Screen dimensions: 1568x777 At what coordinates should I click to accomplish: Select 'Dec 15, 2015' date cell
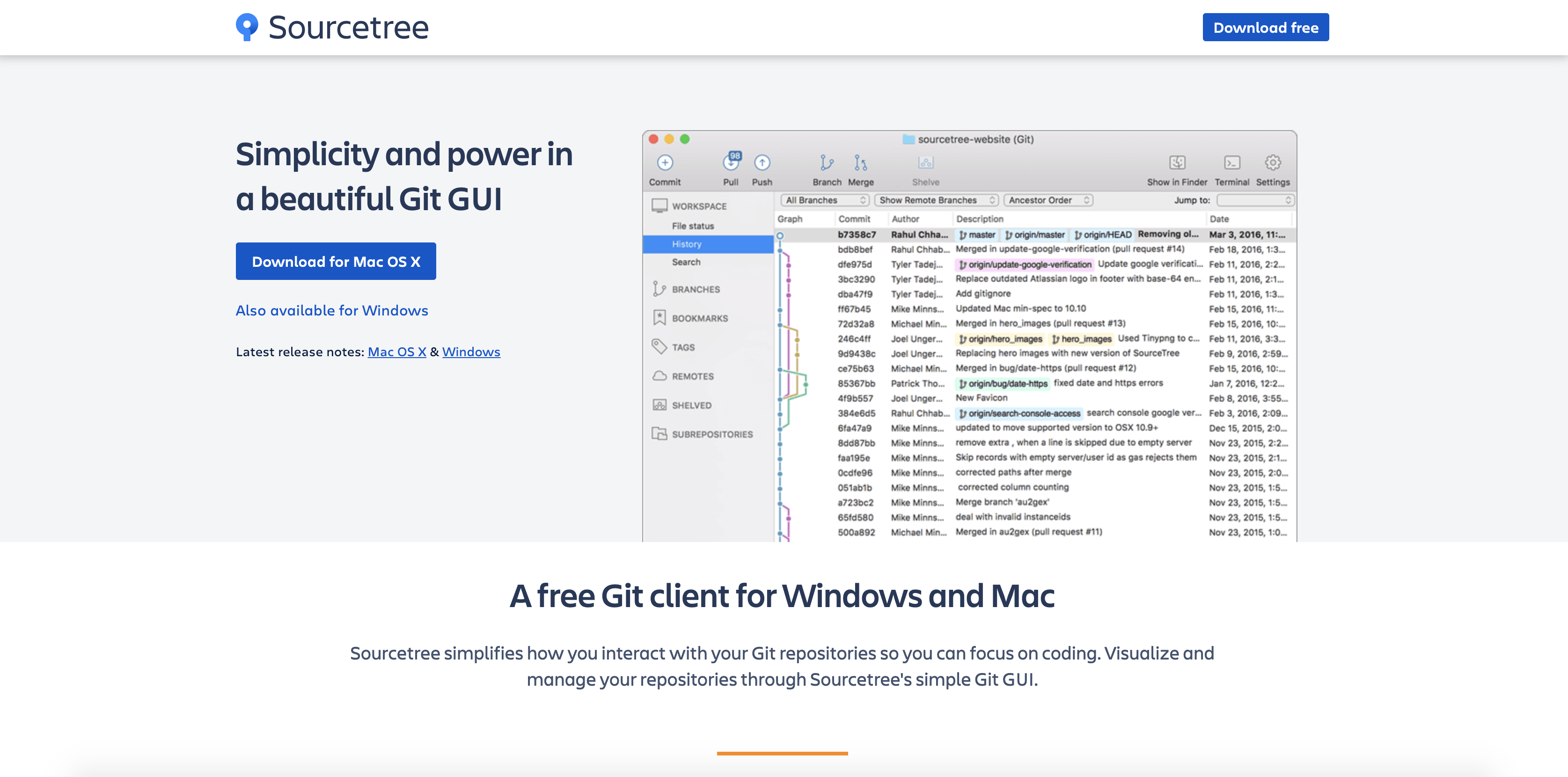point(1247,428)
